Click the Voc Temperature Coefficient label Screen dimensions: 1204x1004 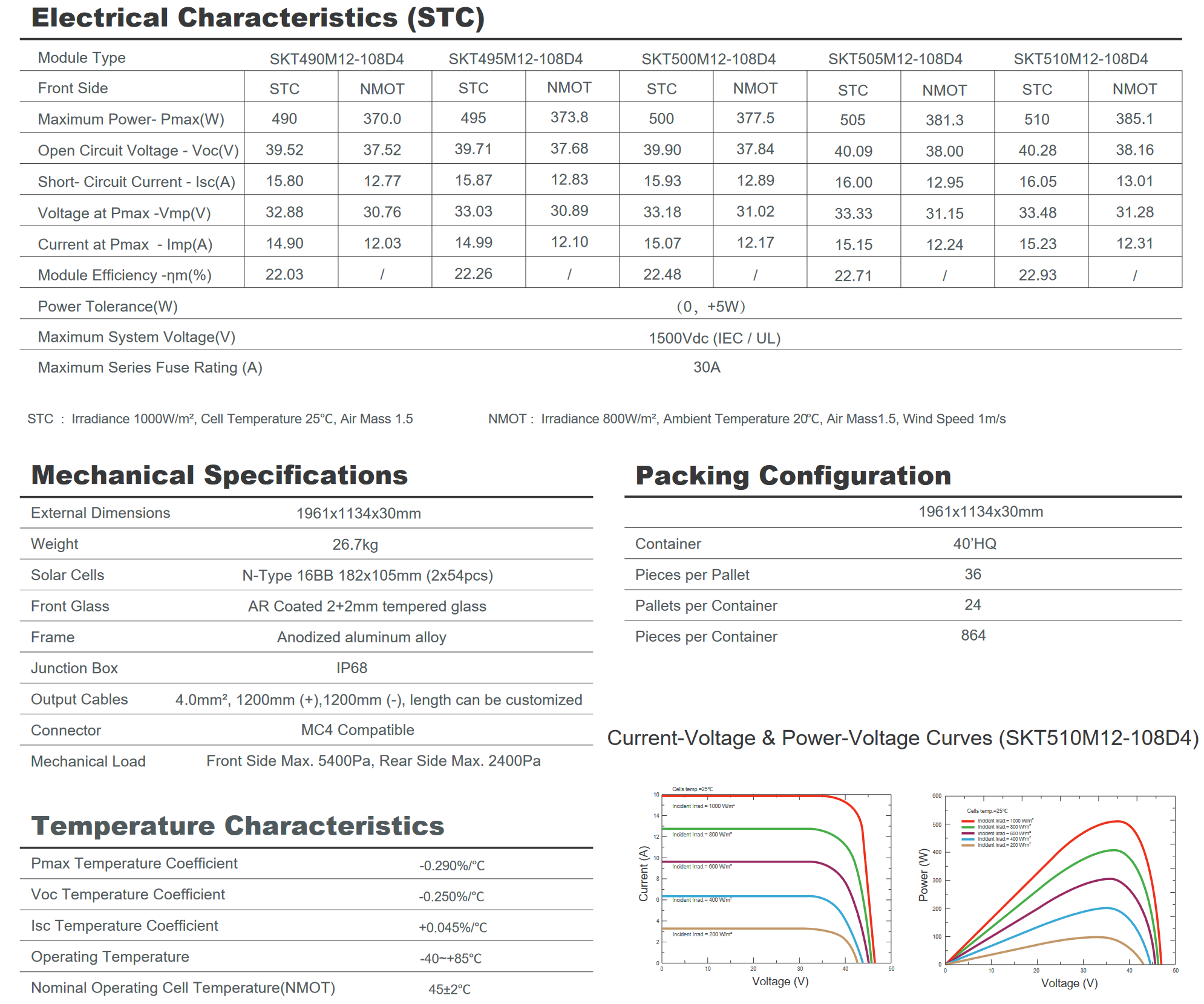pyautogui.click(x=128, y=895)
